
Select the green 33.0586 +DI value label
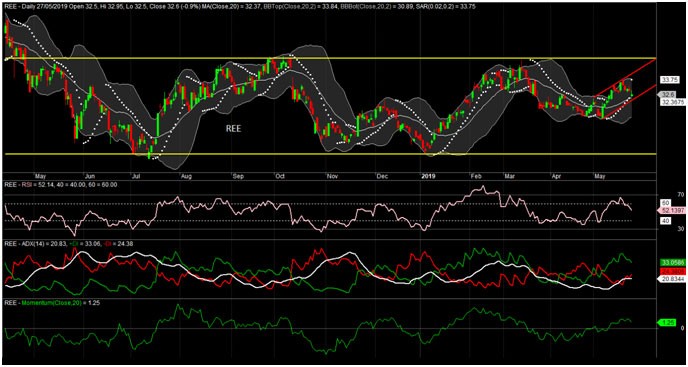click(671, 263)
